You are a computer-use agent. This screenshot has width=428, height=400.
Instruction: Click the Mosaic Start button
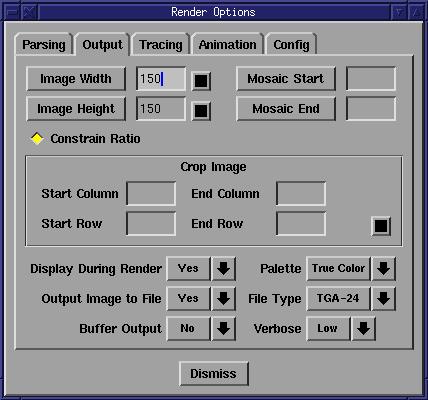[x=286, y=79]
